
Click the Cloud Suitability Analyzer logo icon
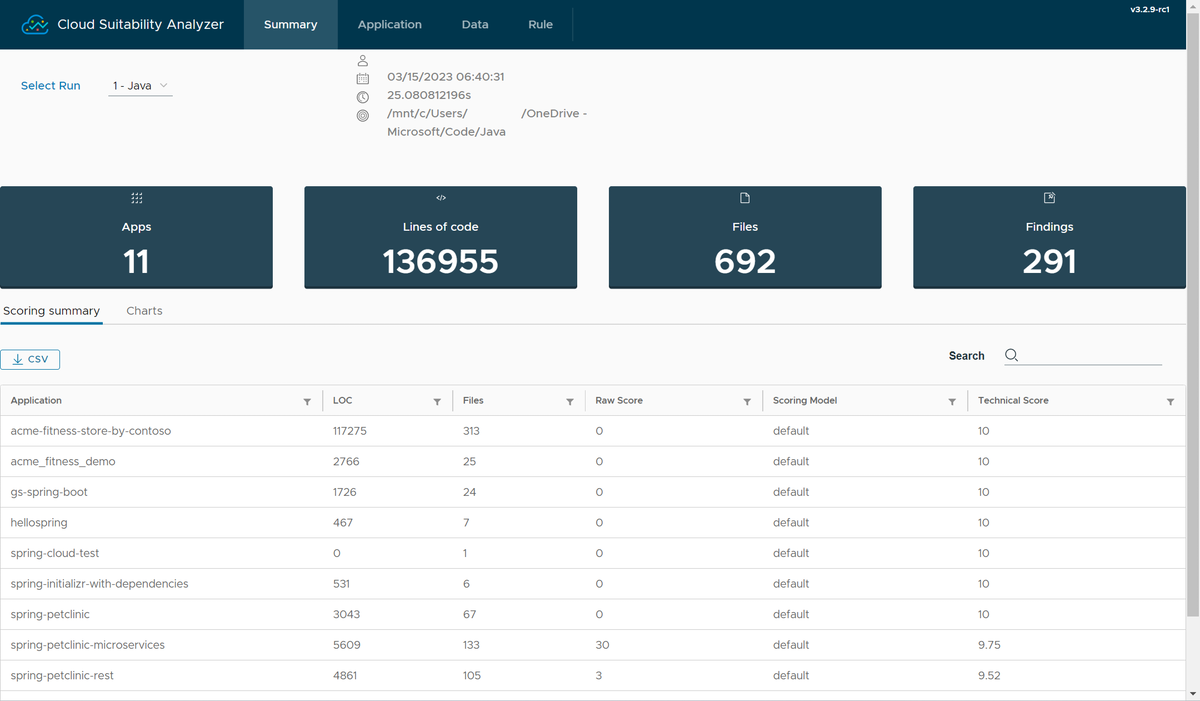click(35, 24)
